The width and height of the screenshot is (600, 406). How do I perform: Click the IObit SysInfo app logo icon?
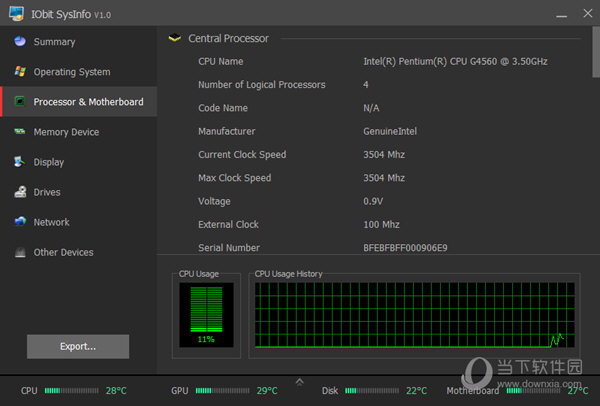(x=16, y=13)
